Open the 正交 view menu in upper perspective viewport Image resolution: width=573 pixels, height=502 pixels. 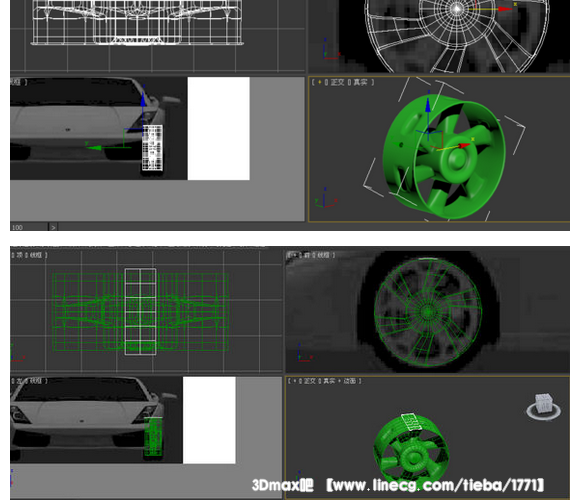(x=337, y=83)
